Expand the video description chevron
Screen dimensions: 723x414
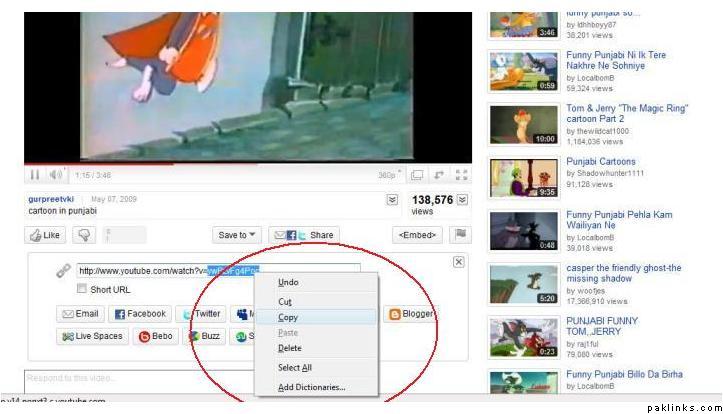[x=392, y=200]
